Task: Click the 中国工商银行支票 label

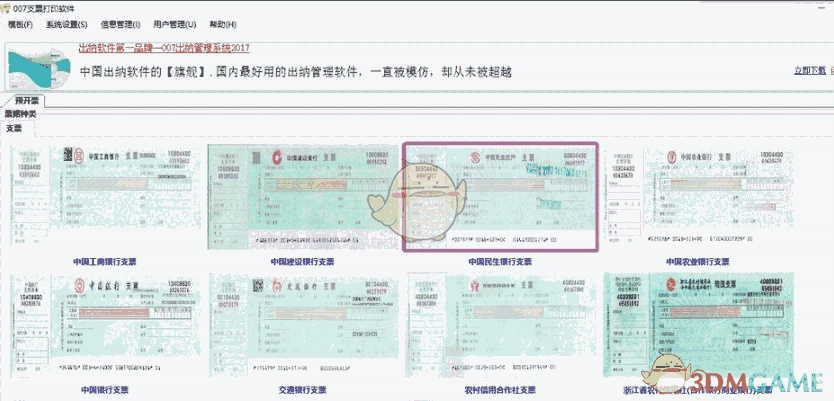Action: tap(104, 262)
